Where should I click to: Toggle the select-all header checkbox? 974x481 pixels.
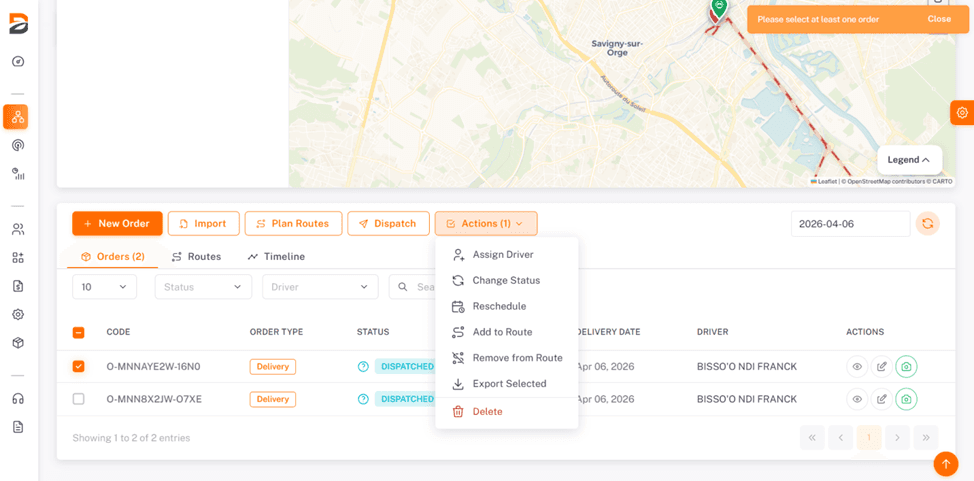coord(78,332)
